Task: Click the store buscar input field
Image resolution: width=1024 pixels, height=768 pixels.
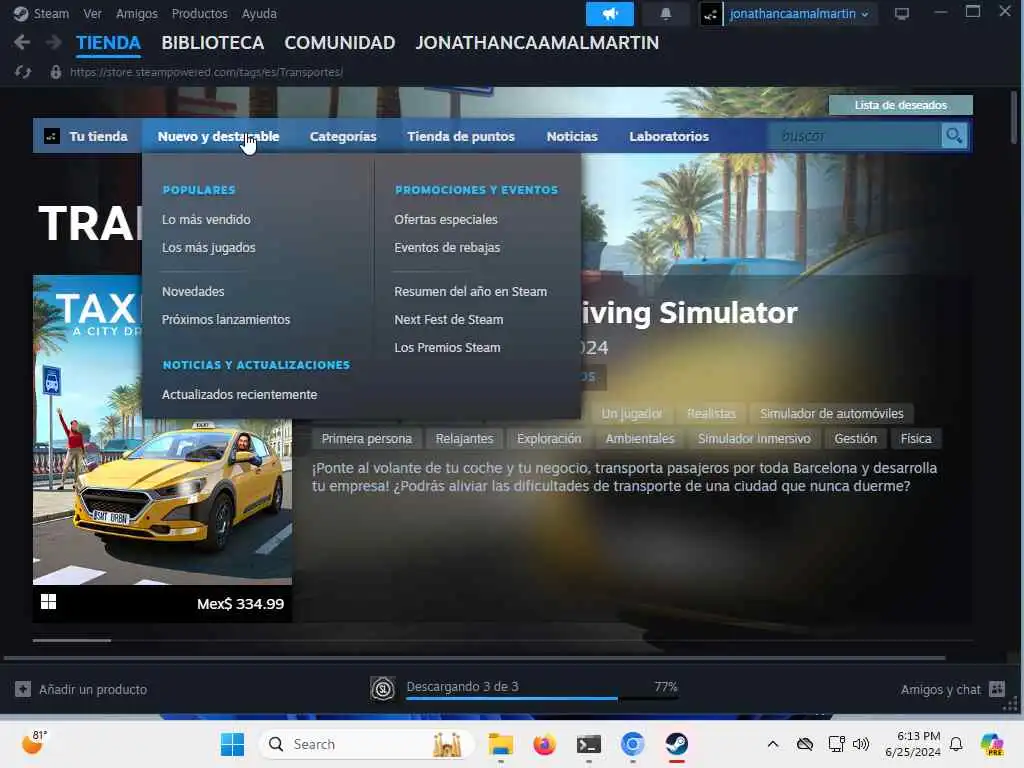Action: tap(854, 136)
